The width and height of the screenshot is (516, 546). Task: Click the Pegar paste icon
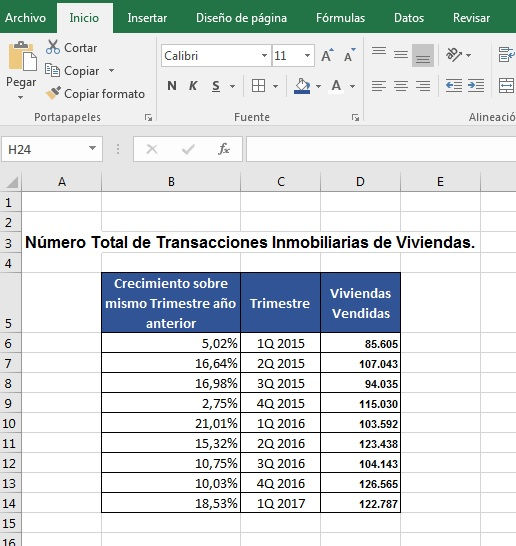22,56
